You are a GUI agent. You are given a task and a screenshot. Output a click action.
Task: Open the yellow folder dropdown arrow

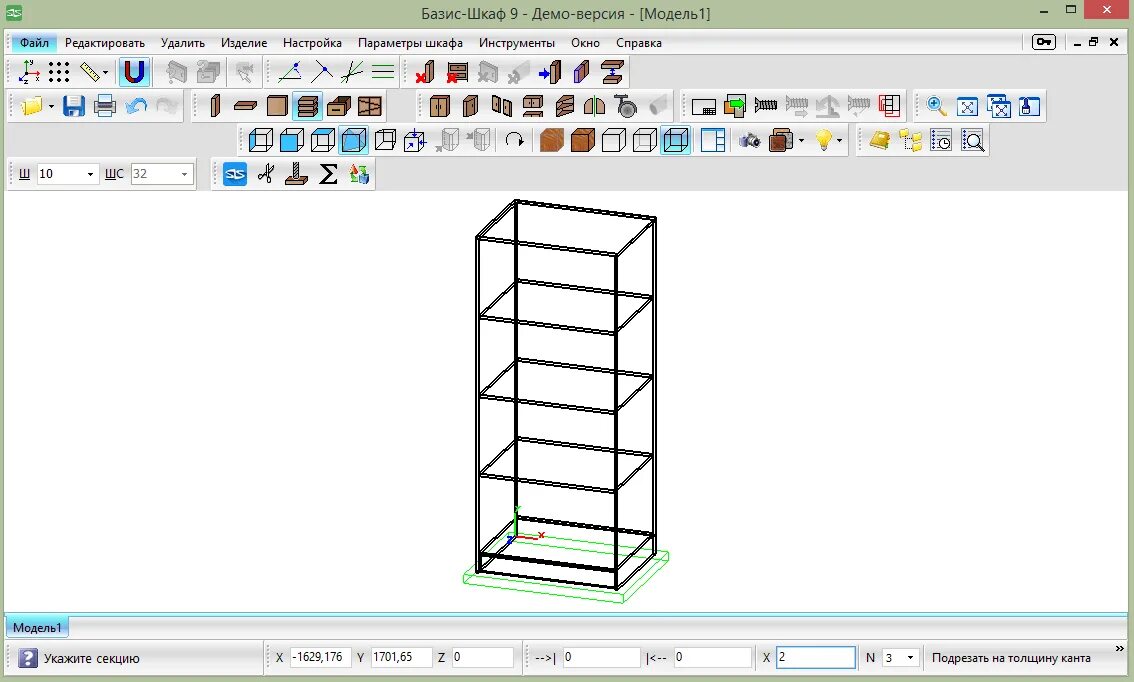[x=51, y=106]
